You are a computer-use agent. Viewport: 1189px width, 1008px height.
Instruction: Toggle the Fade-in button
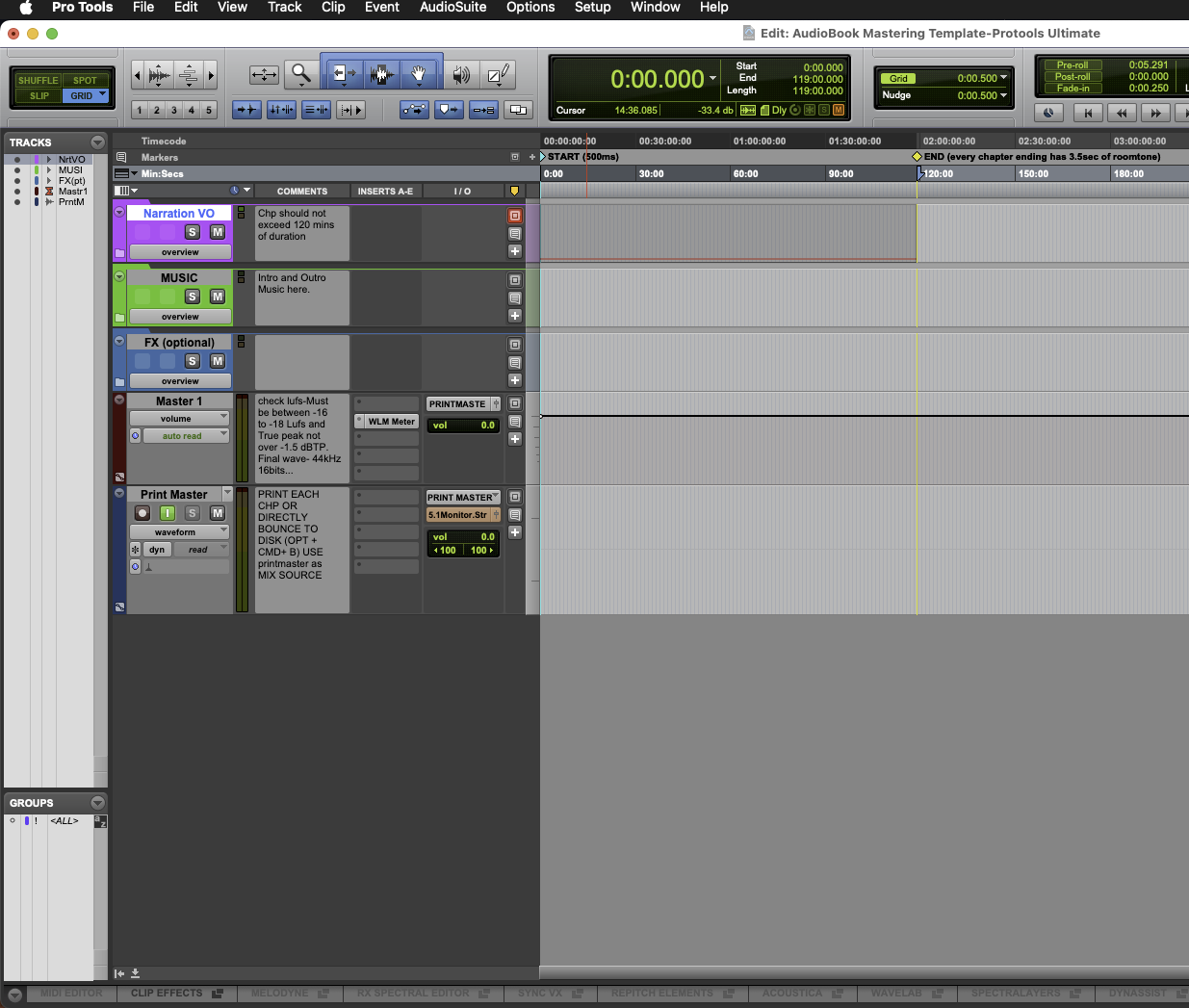pos(1073,89)
